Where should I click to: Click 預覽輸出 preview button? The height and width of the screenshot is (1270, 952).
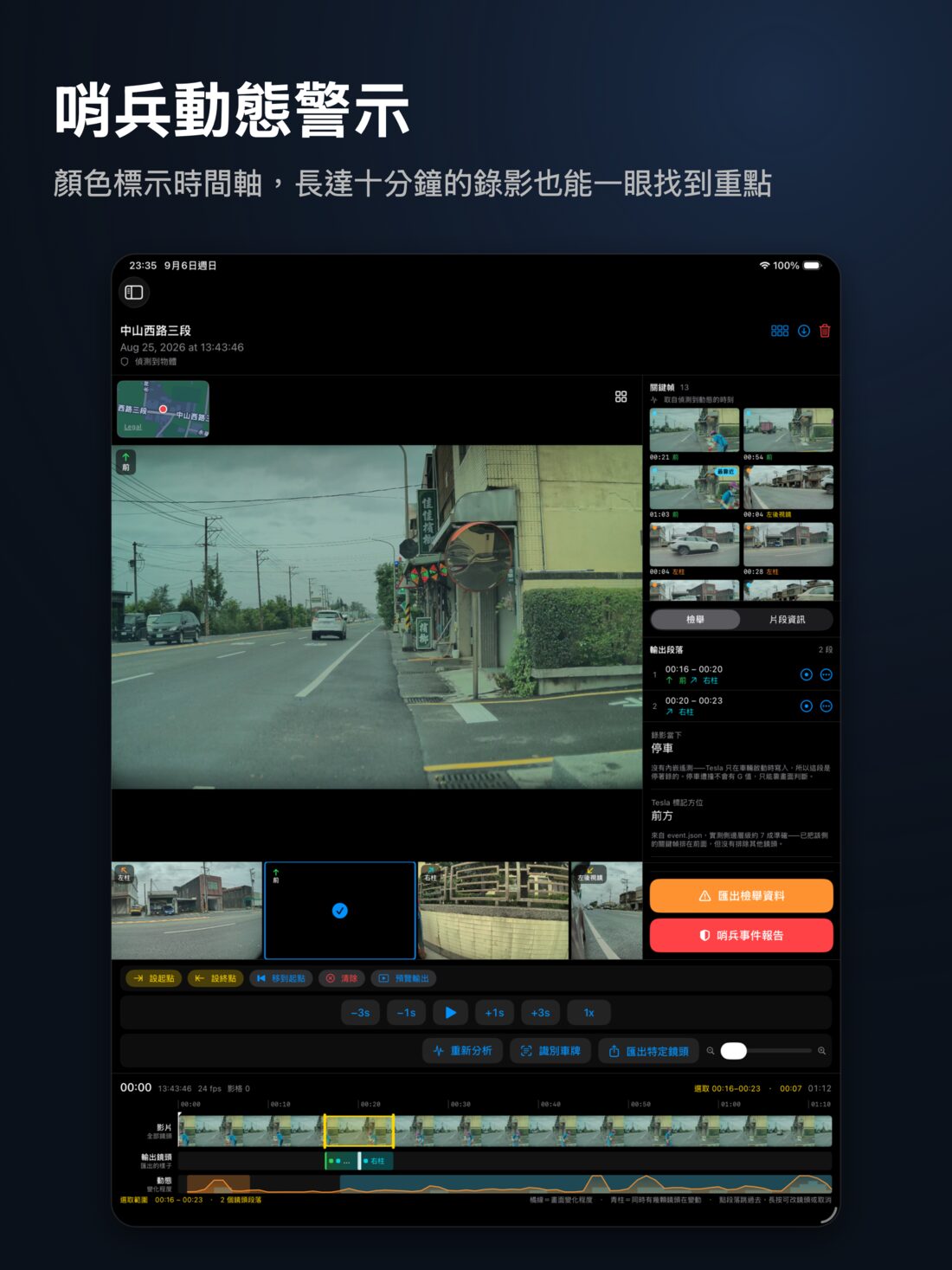click(x=403, y=978)
